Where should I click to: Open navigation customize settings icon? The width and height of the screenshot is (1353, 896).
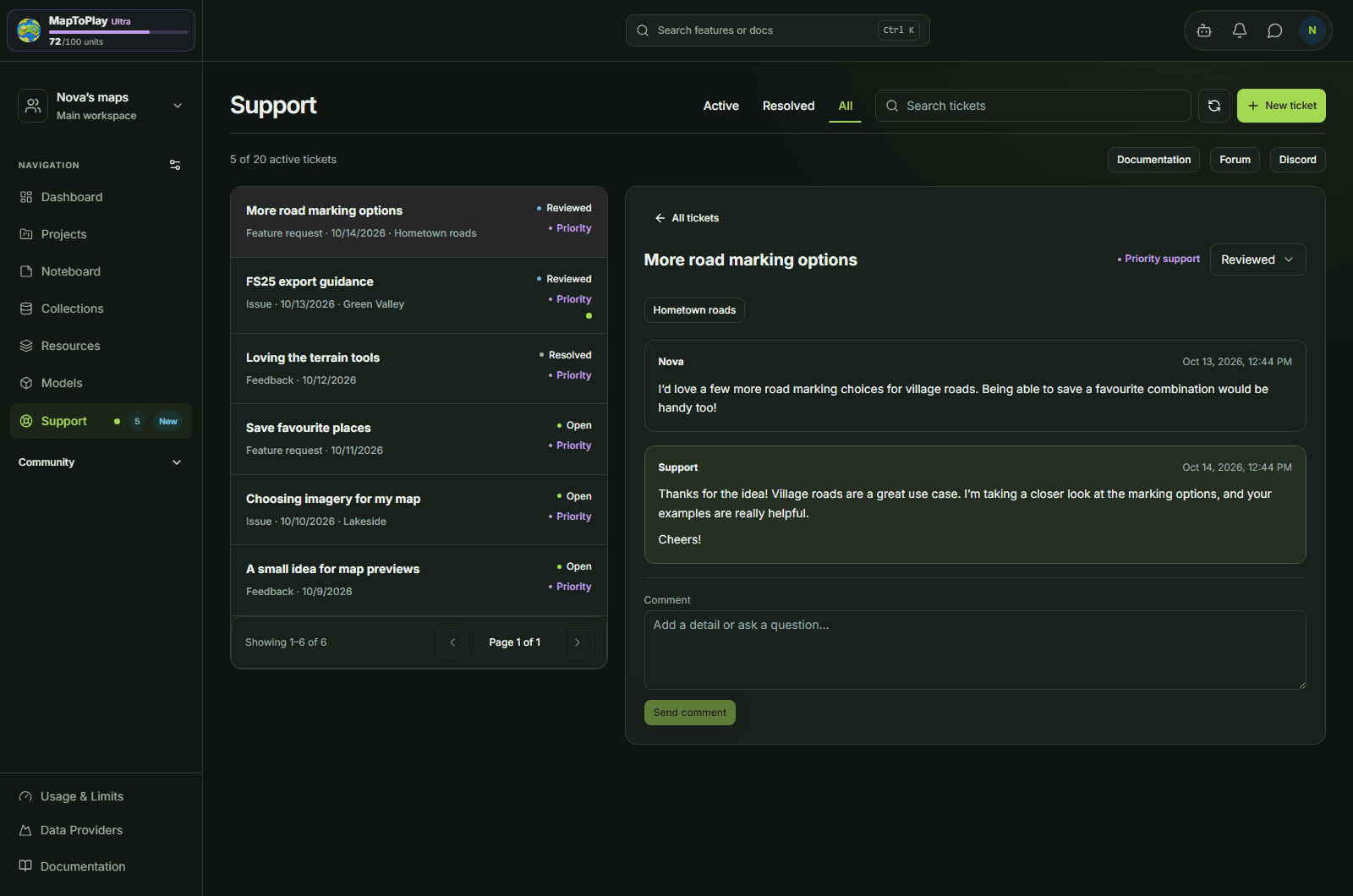pos(175,165)
